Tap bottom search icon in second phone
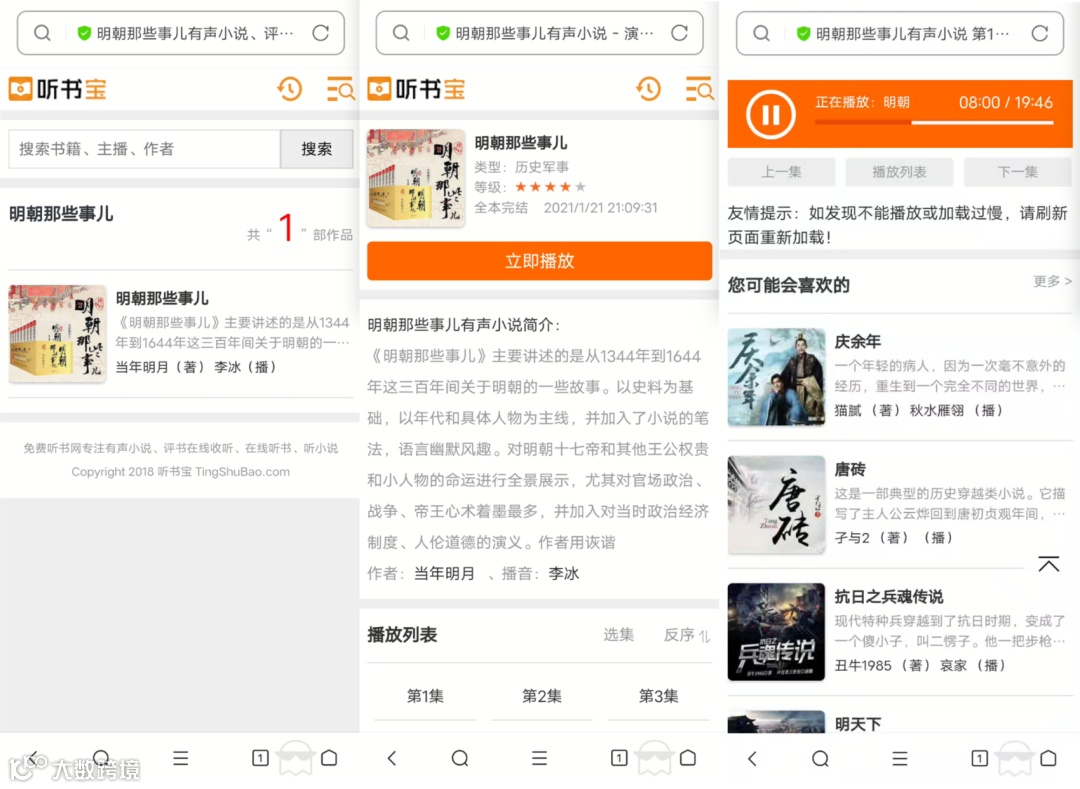The height and width of the screenshot is (789, 1080). [460, 758]
